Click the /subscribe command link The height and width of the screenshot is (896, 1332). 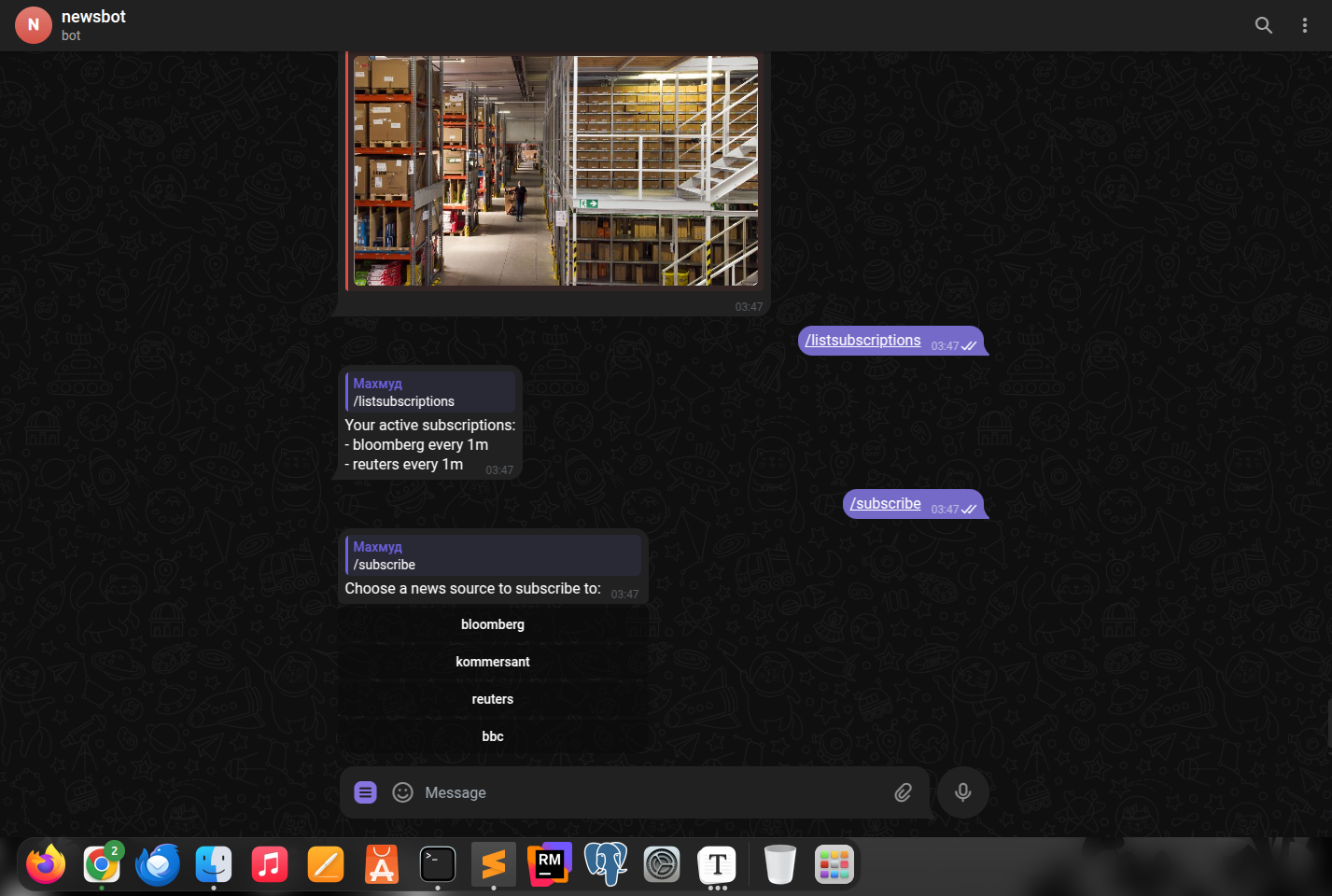click(884, 503)
